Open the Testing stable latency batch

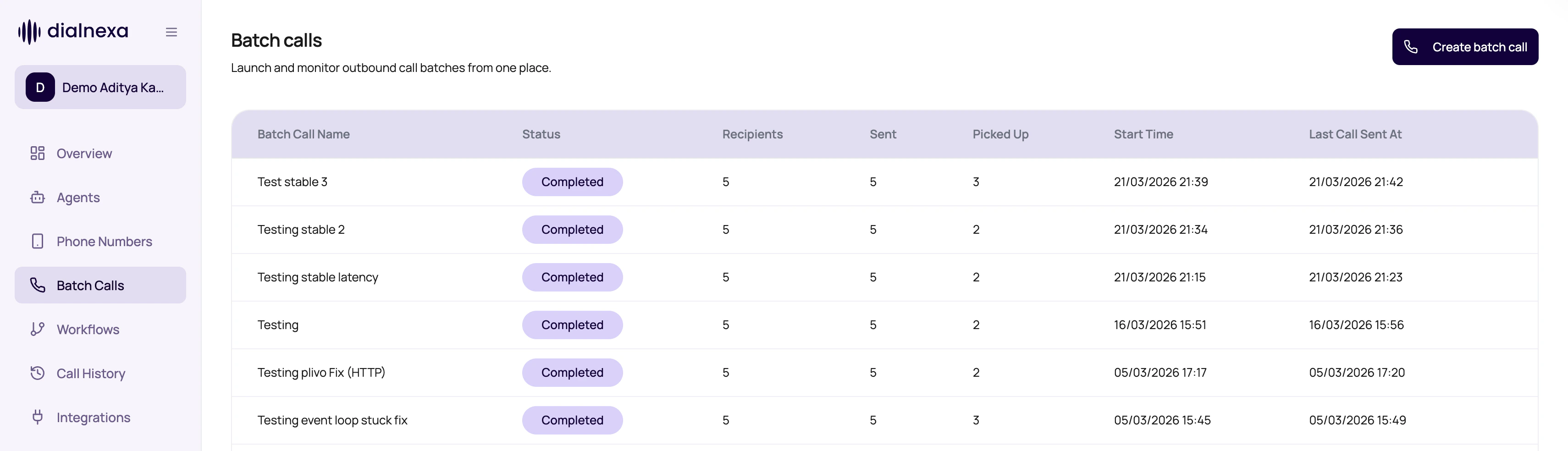pyautogui.click(x=884, y=277)
